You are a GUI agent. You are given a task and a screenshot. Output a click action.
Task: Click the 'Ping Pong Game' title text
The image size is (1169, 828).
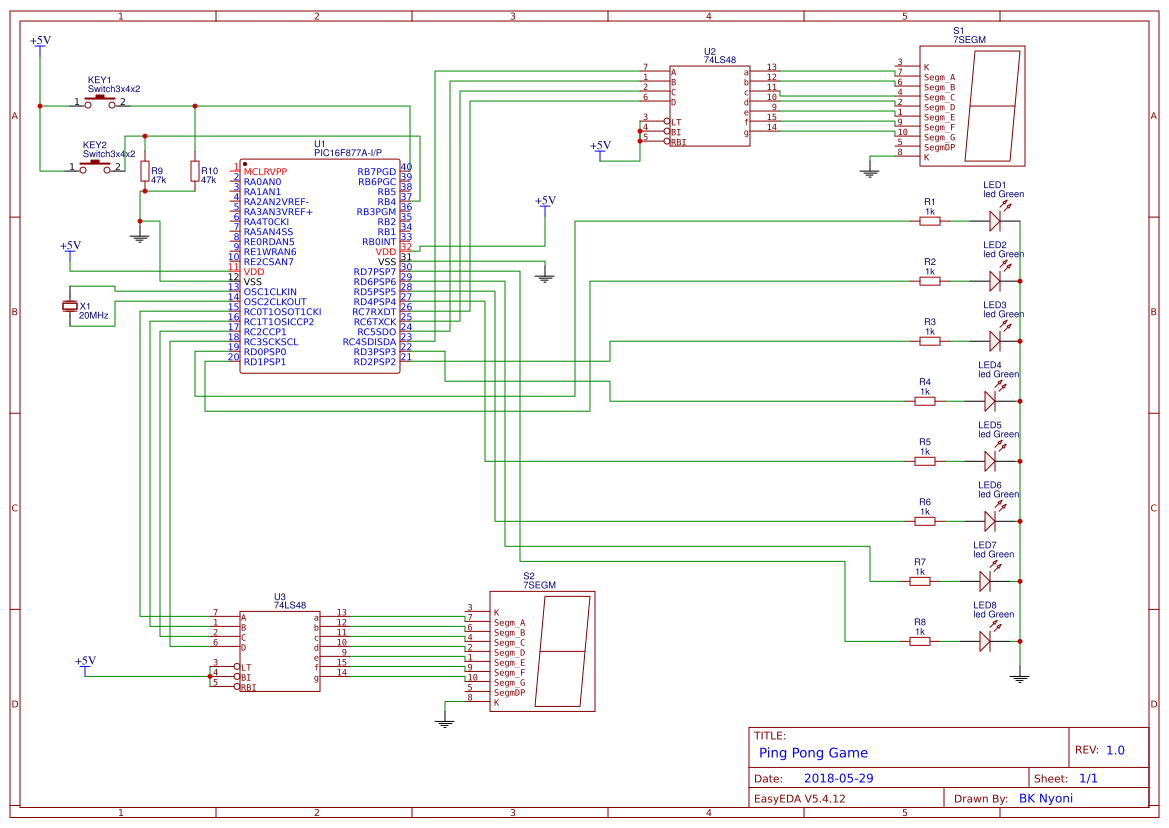click(813, 753)
